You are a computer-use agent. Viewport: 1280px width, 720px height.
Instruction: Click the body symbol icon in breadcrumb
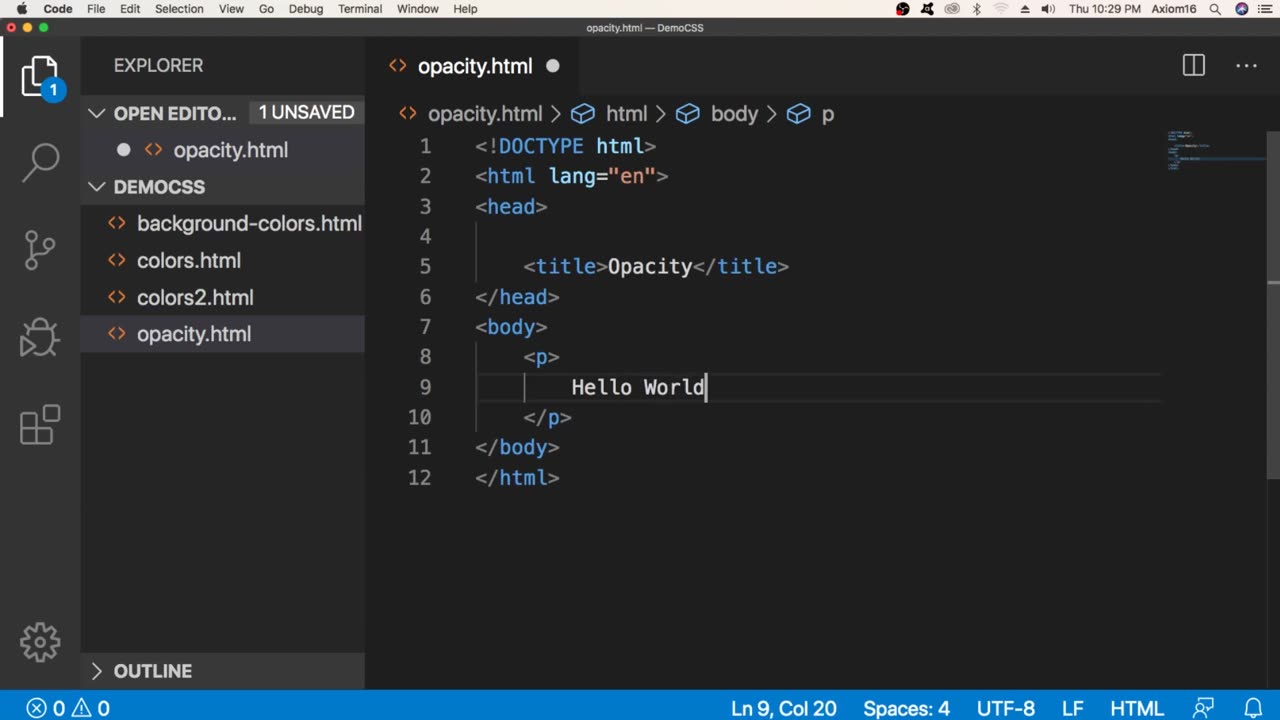point(687,114)
